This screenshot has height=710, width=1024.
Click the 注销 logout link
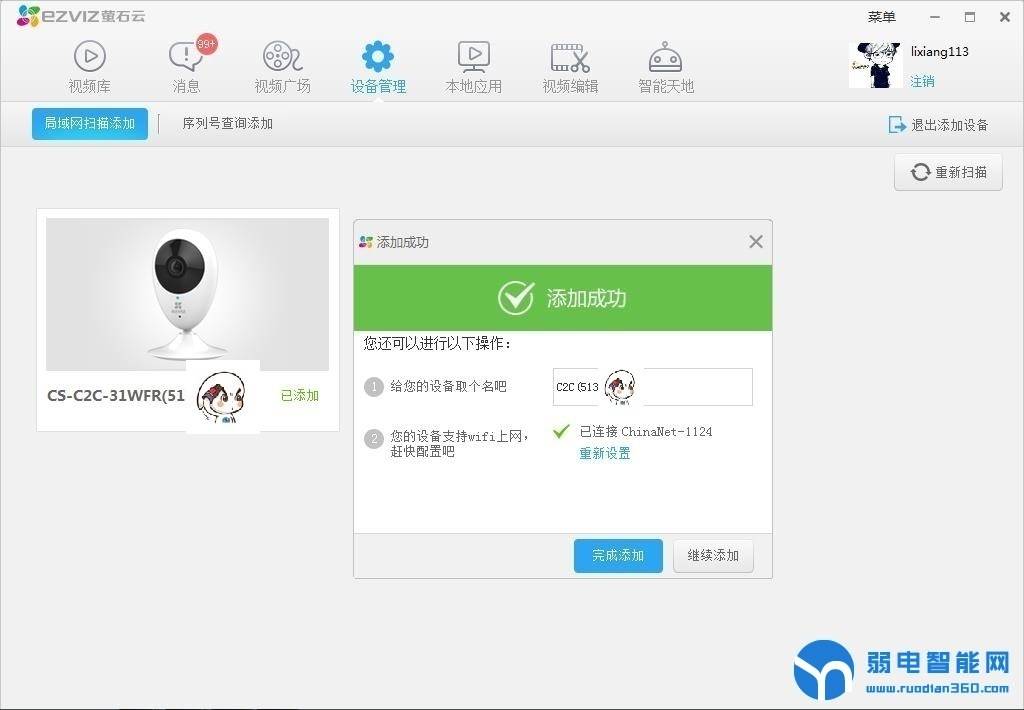pyautogui.click(x=922, y=81)
